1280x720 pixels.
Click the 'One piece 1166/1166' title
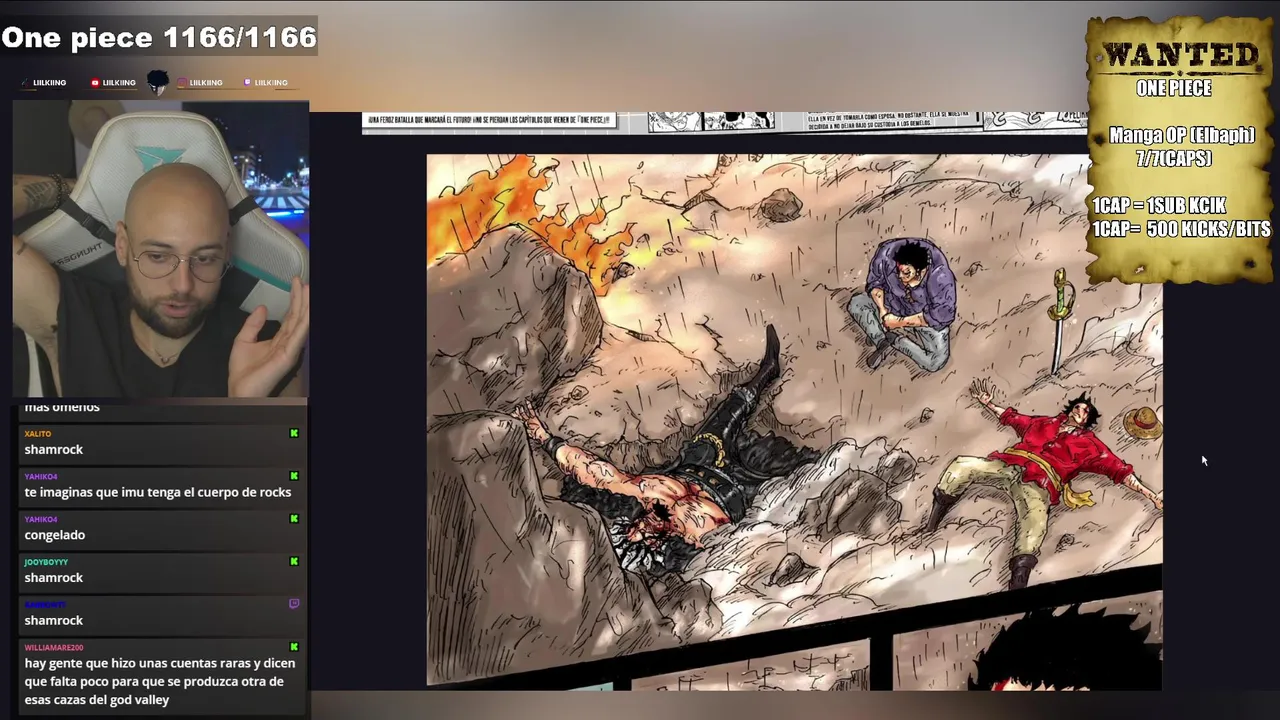coord(159,38)
